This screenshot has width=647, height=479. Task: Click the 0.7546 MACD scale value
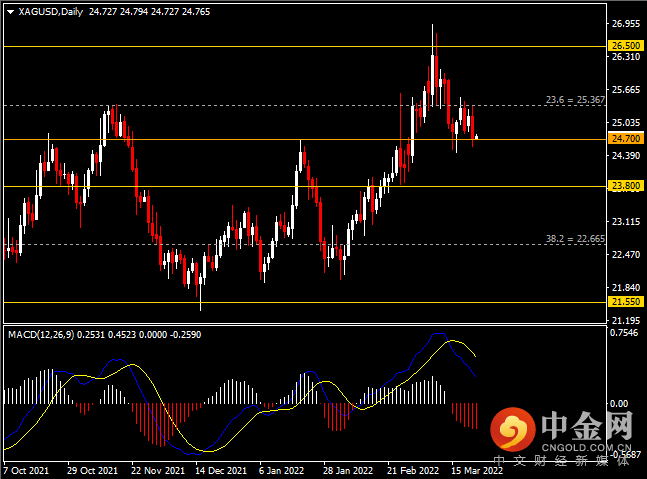pyautogui.click(x=624, y=333)
